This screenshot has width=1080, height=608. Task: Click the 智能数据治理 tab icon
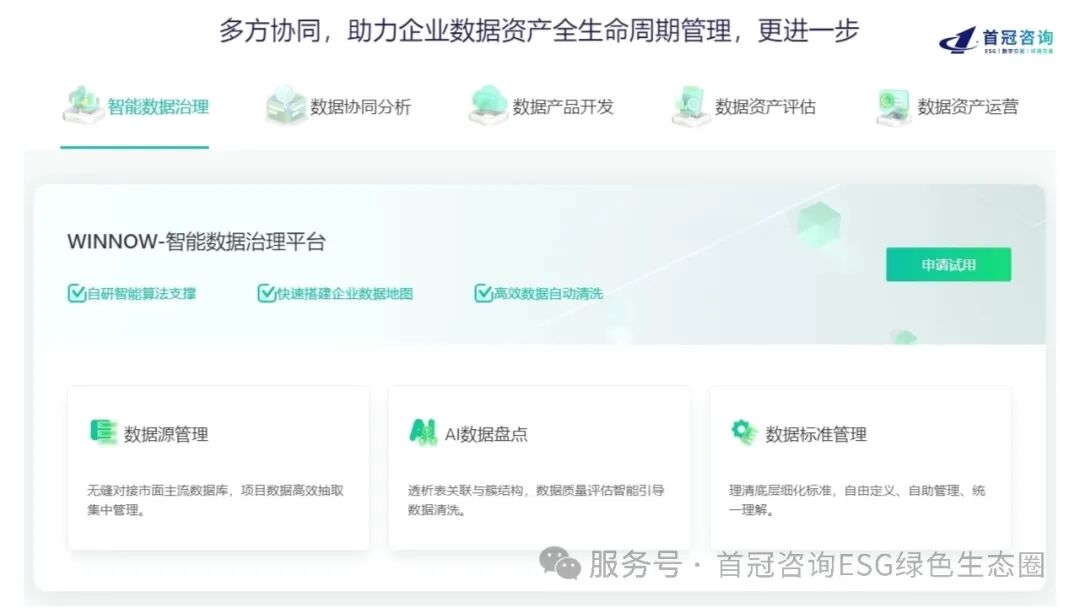click(x=83, y=105)
